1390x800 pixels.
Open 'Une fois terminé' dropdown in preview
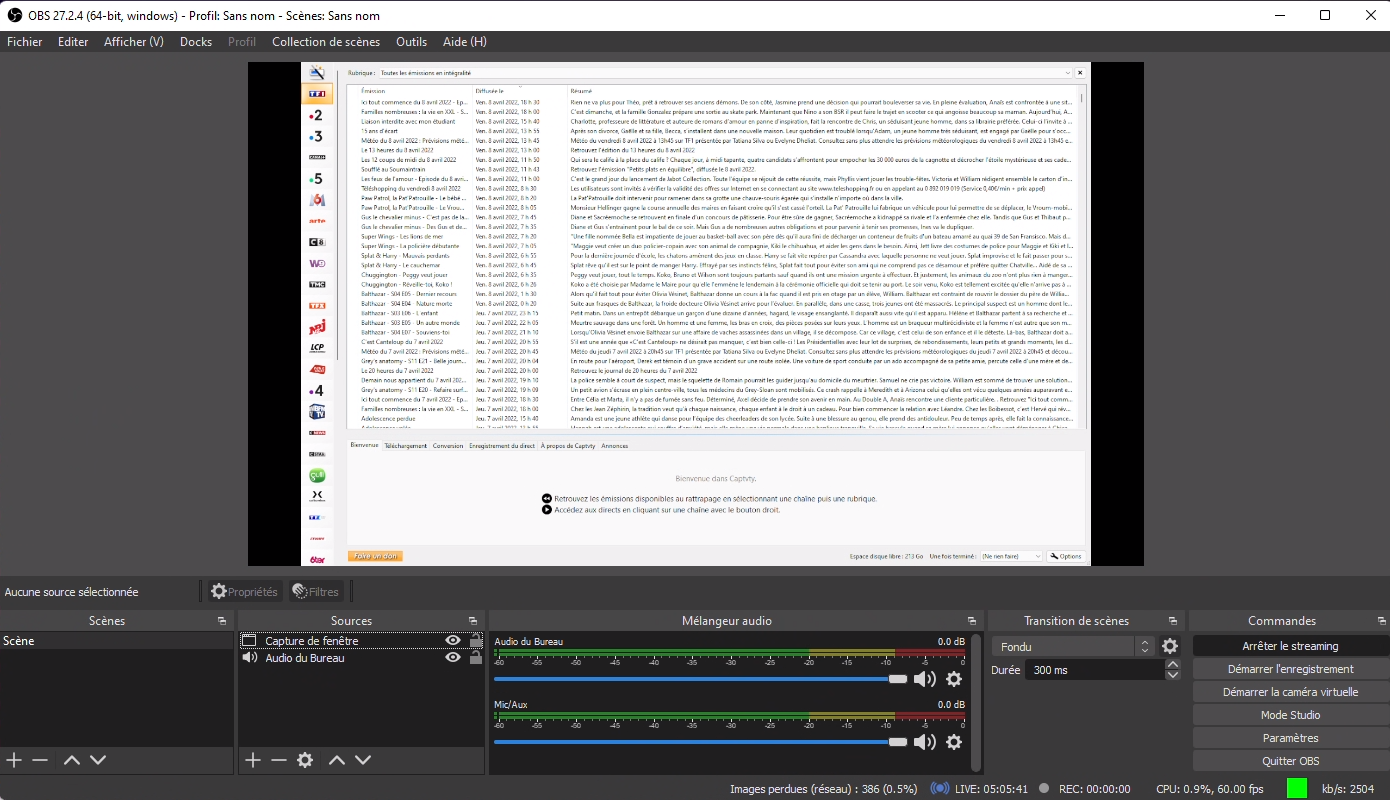tap(1012, 556)
